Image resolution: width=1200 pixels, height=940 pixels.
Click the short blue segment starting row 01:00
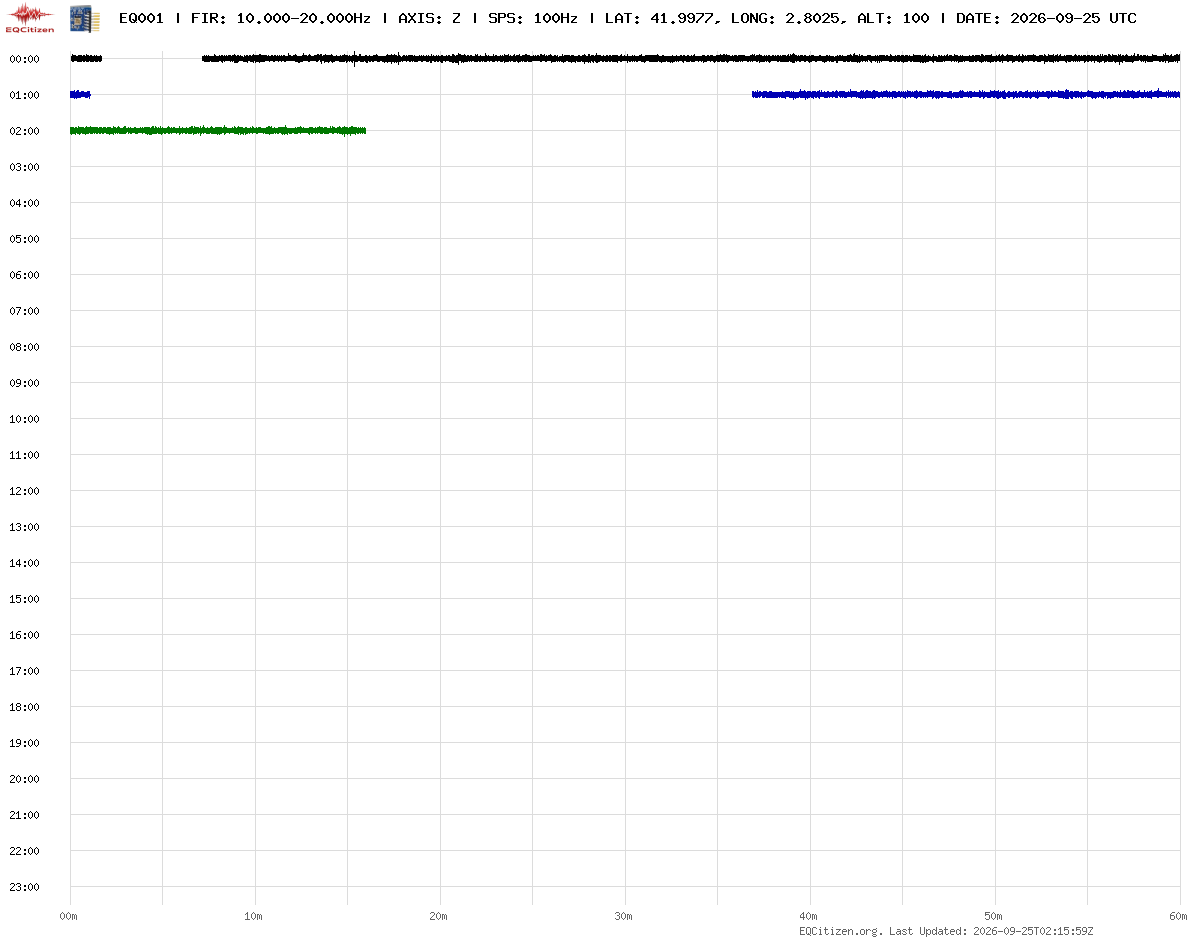point(80,94)
